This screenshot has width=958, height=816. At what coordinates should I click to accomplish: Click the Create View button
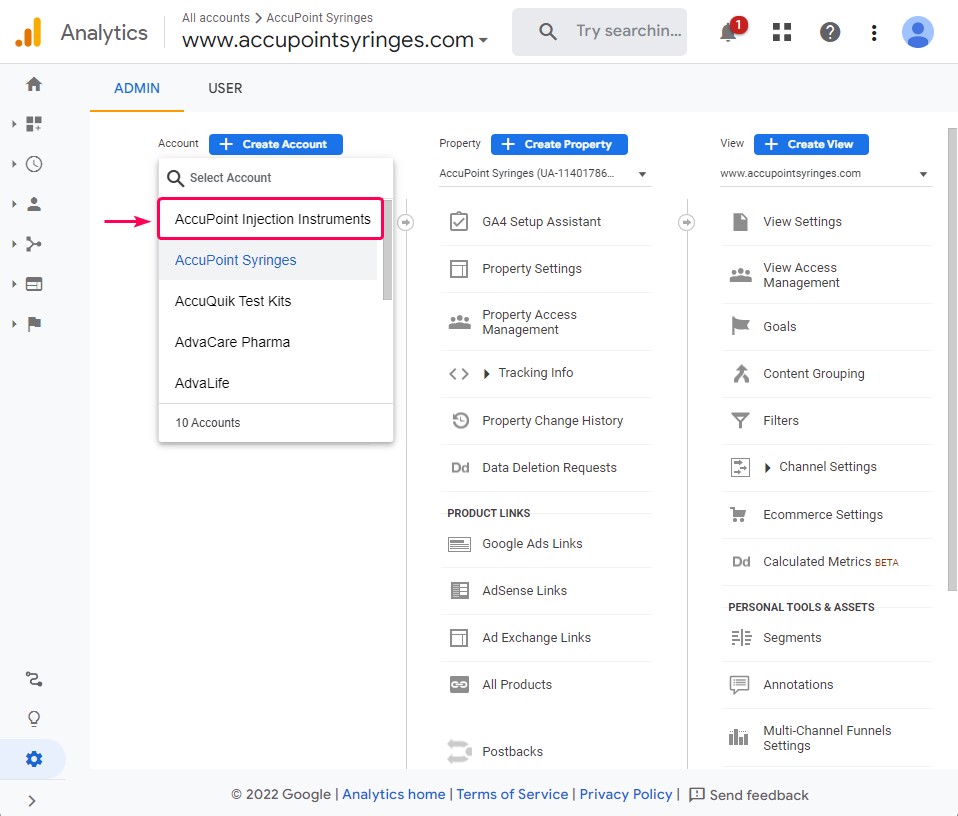coord(811,144)
